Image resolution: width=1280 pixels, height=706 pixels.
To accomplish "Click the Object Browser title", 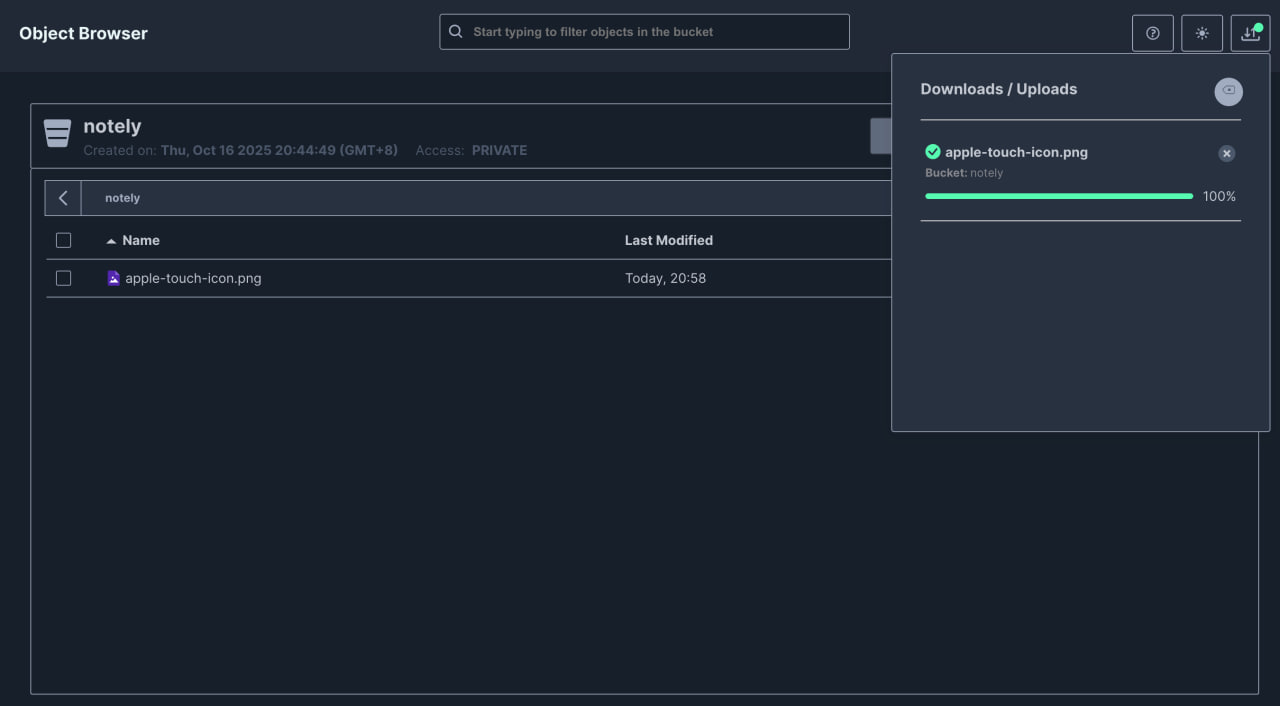I will pos(83,33).
